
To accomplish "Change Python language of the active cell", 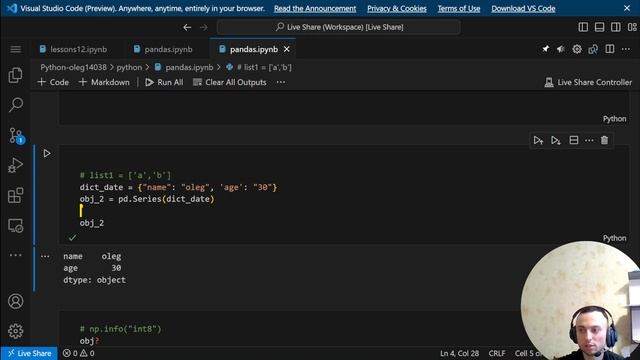I will [x=614, y=238].
